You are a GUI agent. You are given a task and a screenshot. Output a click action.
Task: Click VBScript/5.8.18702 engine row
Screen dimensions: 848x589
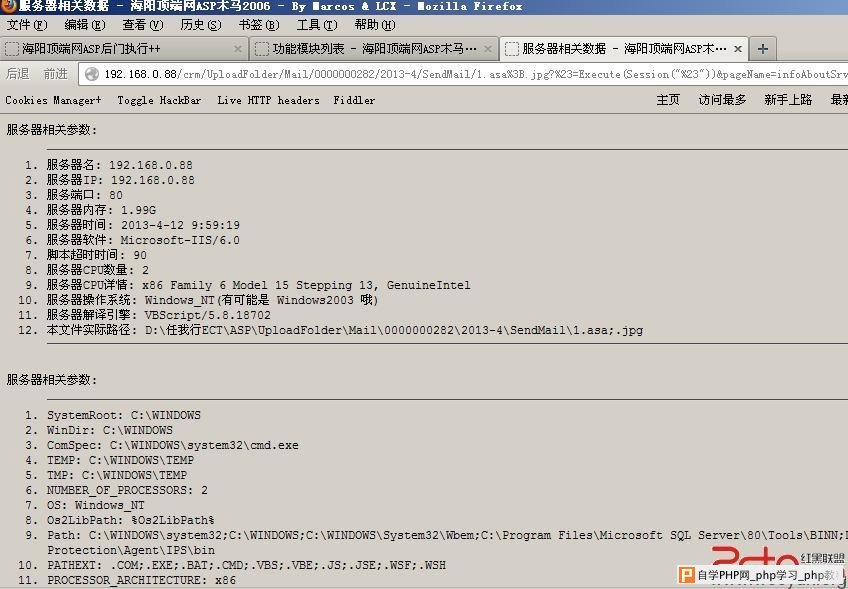158,315
